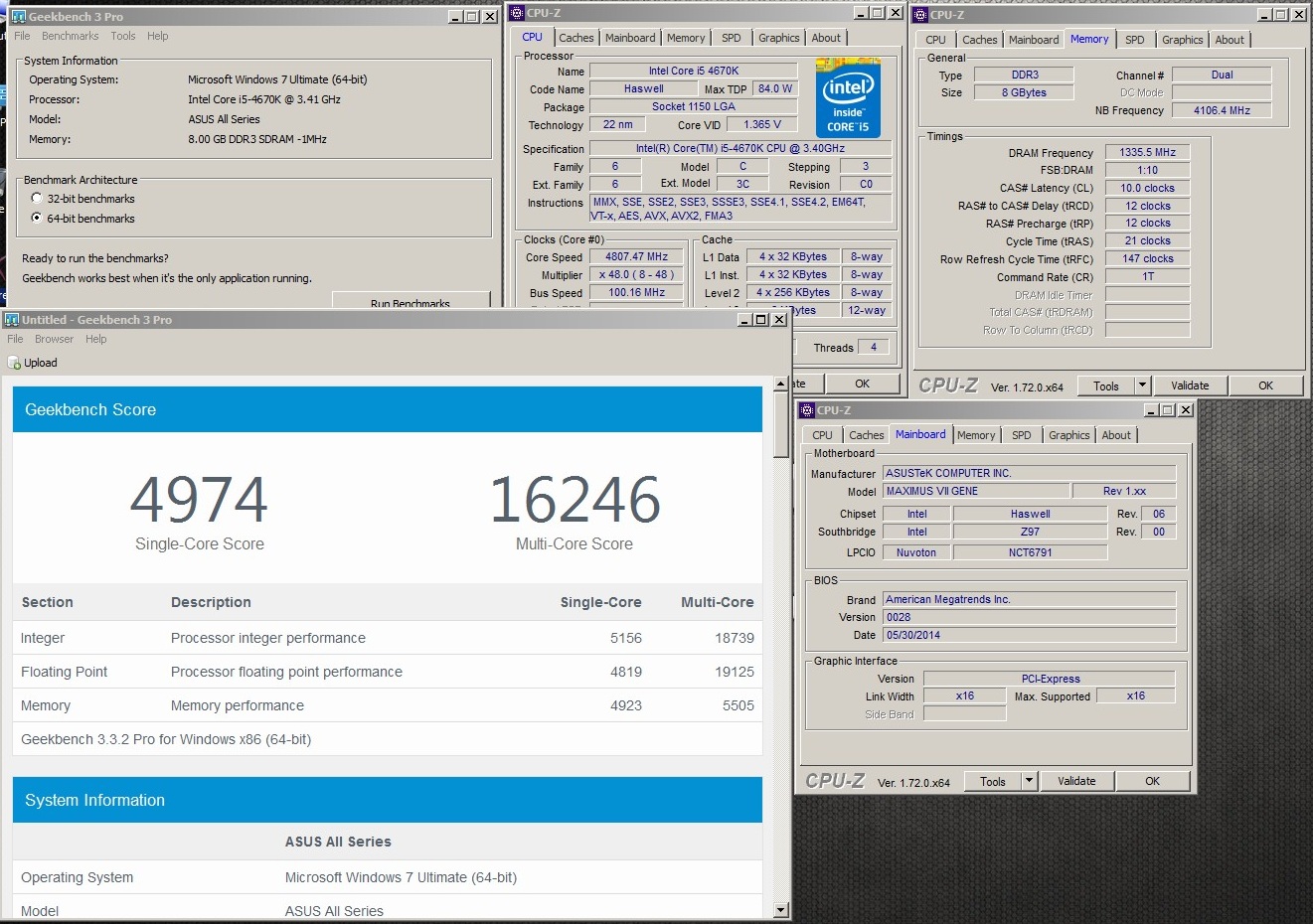Select Caches tab in Memory CPU-Z window
The height and width of the screenshot is (924, 1313).
point(980,40)
